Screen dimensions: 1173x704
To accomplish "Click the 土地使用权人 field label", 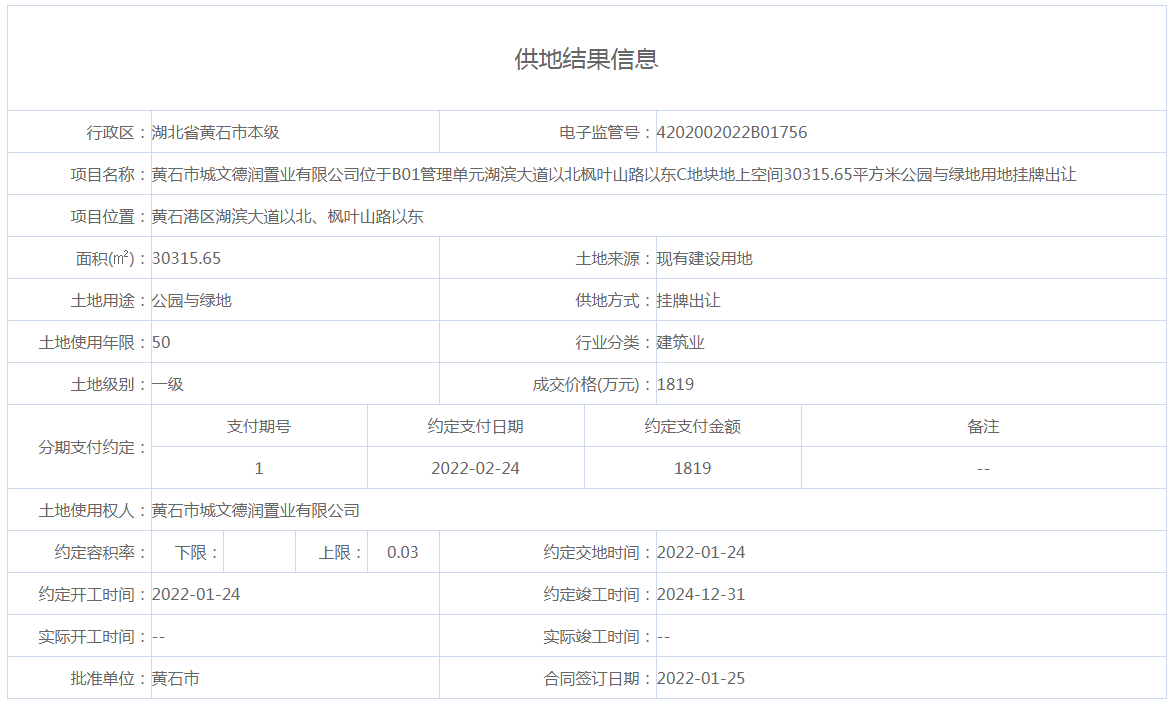I will 94,510.
